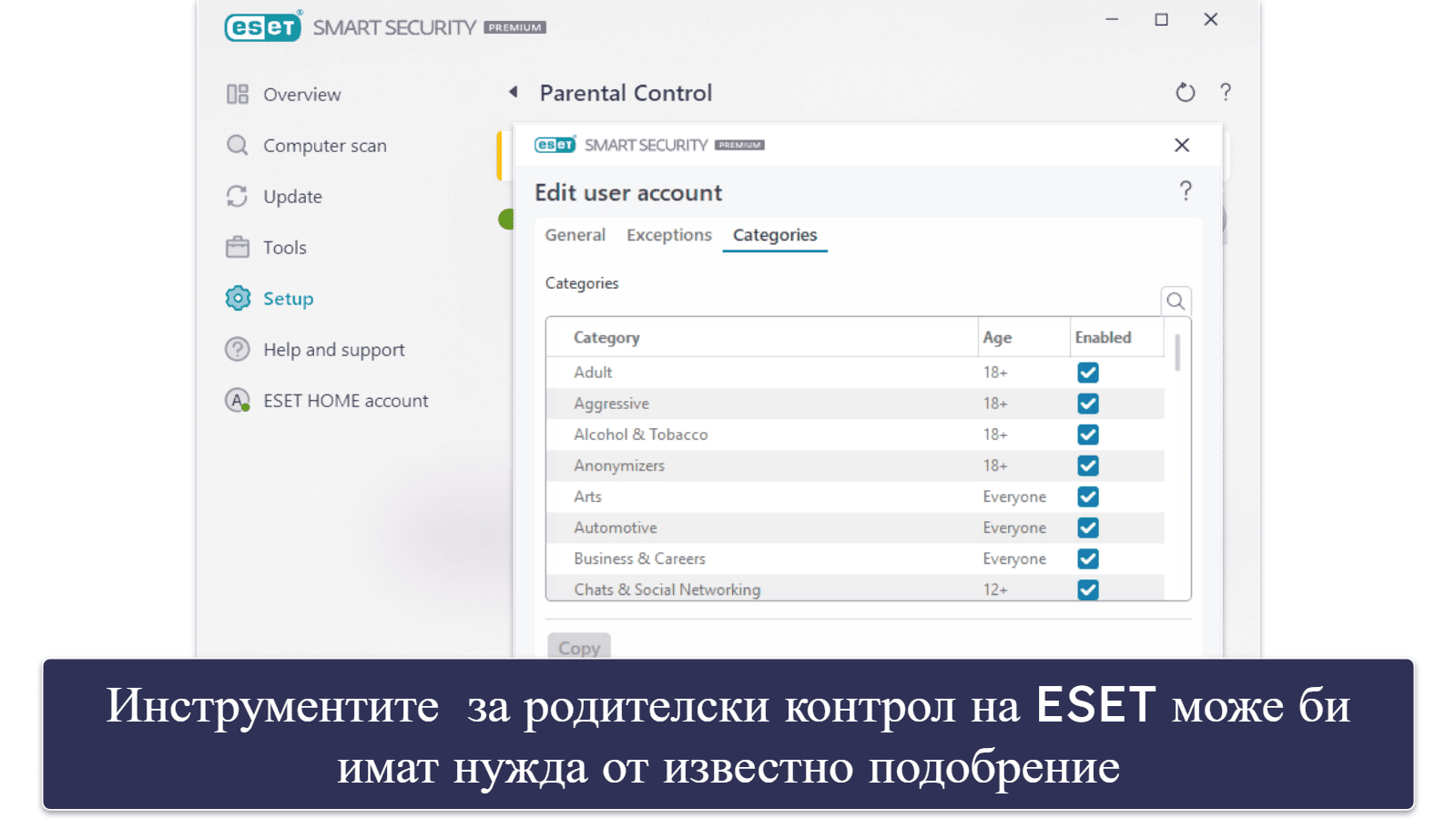Viewport: 1456px width, 819px height.
Task: Toggle Alcohol & Tobacco enabled checkbox
Action: pyautogui.click(x=1088, y=435)
